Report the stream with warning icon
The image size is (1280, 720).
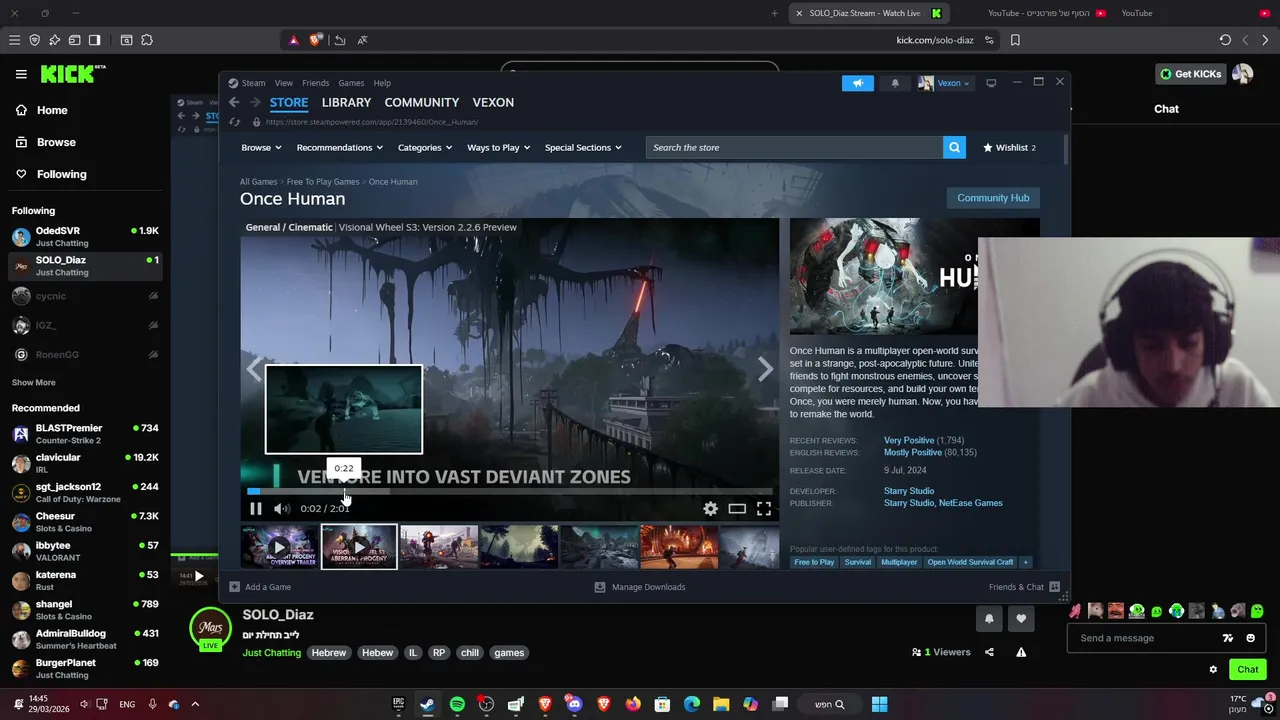point(1021,652)
